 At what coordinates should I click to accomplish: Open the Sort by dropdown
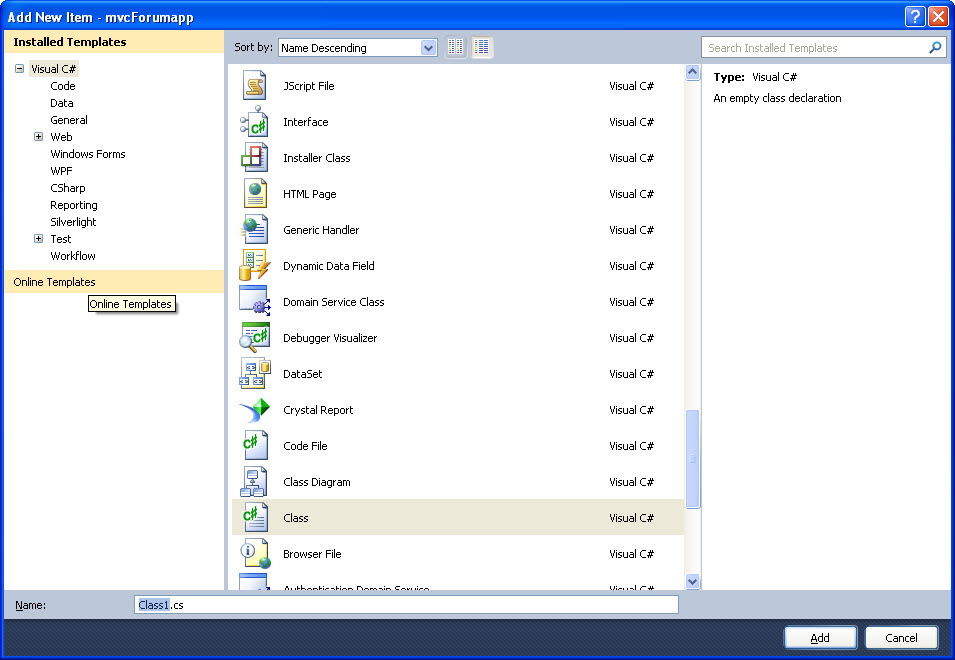(429, 47)
